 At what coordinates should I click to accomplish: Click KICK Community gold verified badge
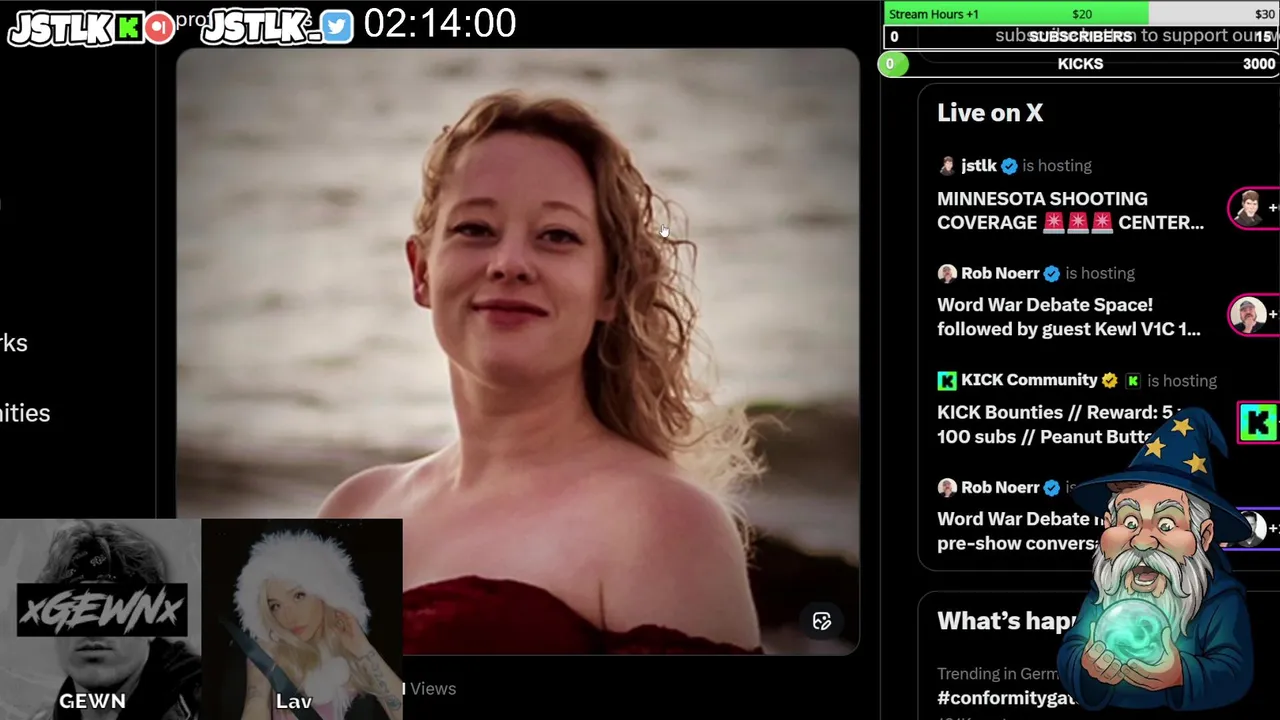(x=1109, y=380)
